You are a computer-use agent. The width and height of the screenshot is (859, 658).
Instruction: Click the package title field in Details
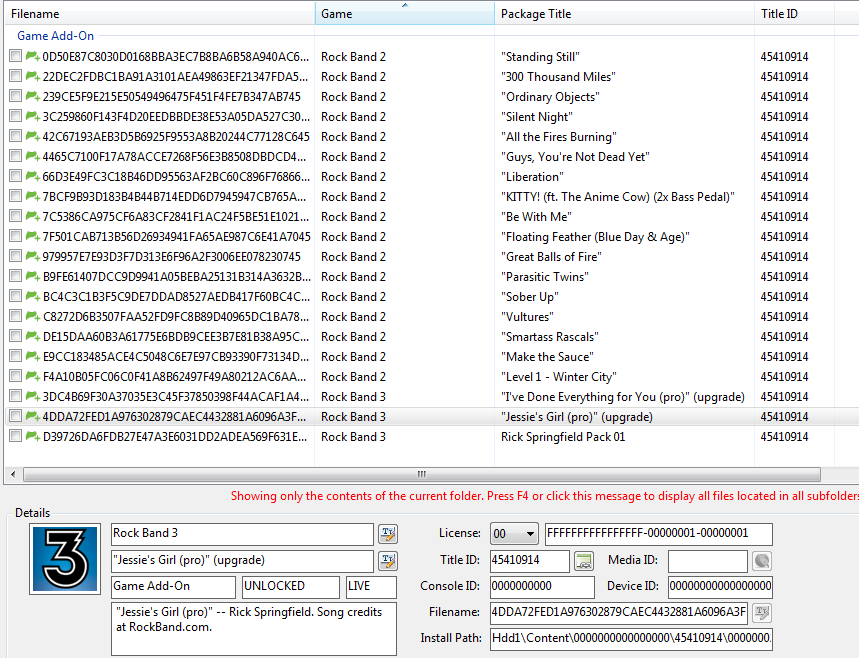pyautogui.click(x=242, y=560)
